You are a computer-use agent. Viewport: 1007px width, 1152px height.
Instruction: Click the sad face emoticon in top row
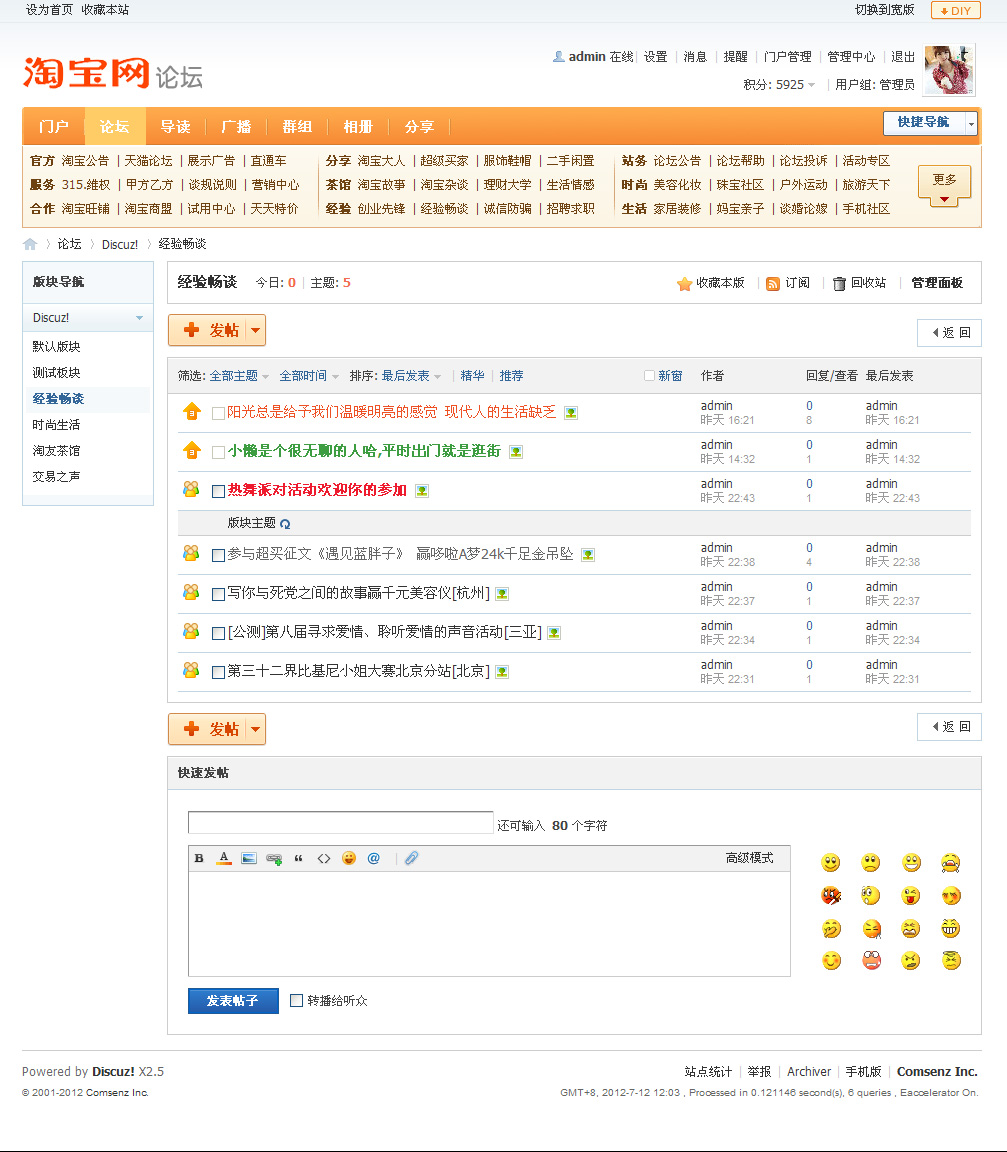point(870,863)
